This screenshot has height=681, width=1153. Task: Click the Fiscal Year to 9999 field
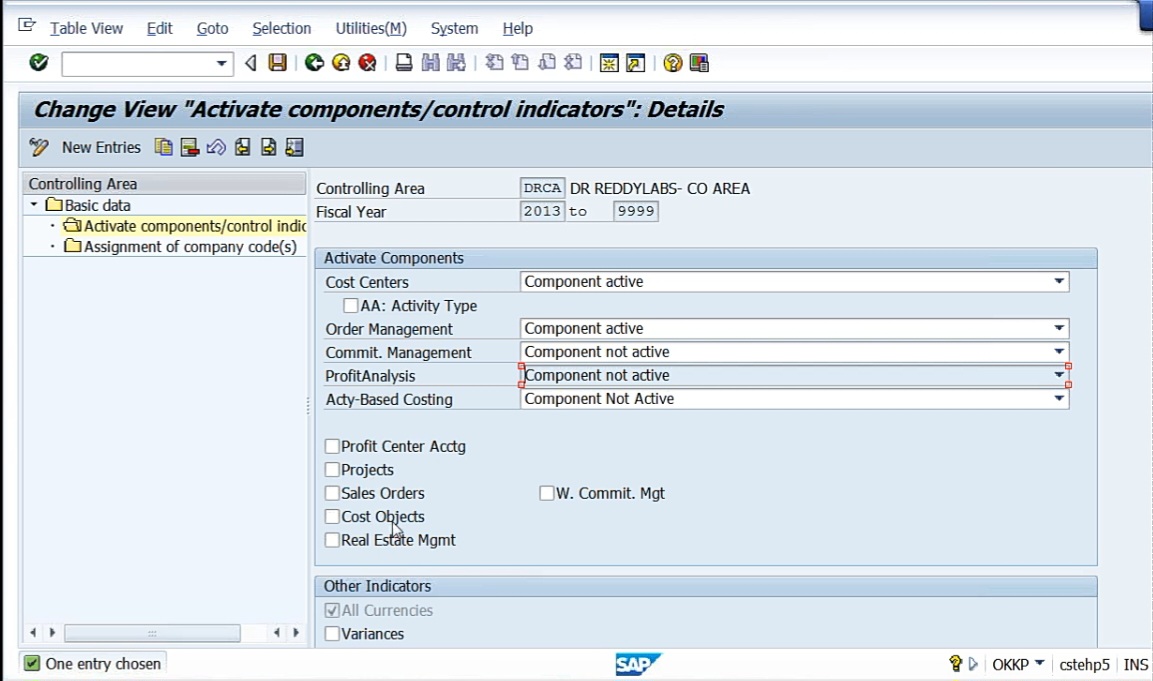635,211
